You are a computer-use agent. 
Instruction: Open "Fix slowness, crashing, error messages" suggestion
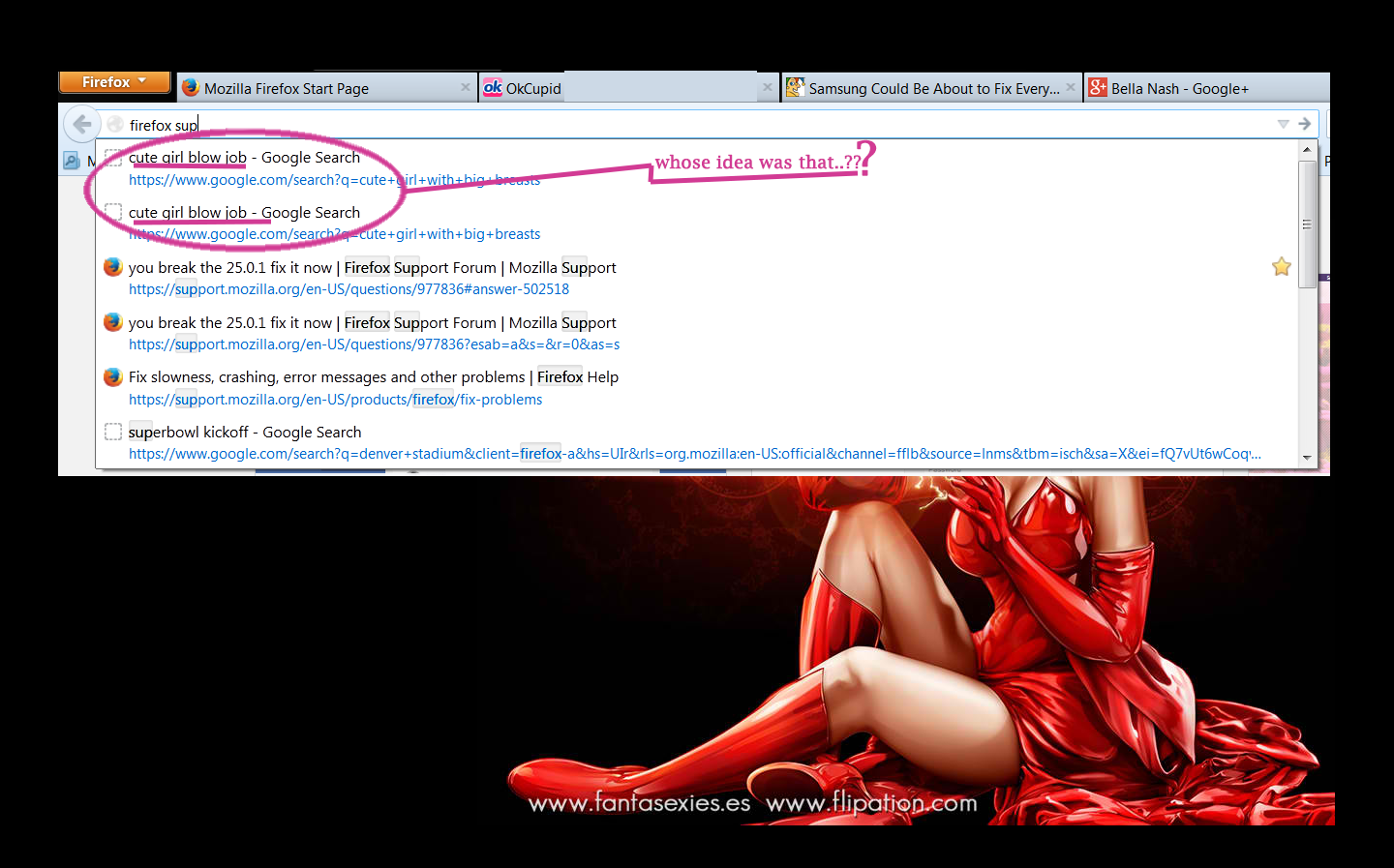(695, 388)
